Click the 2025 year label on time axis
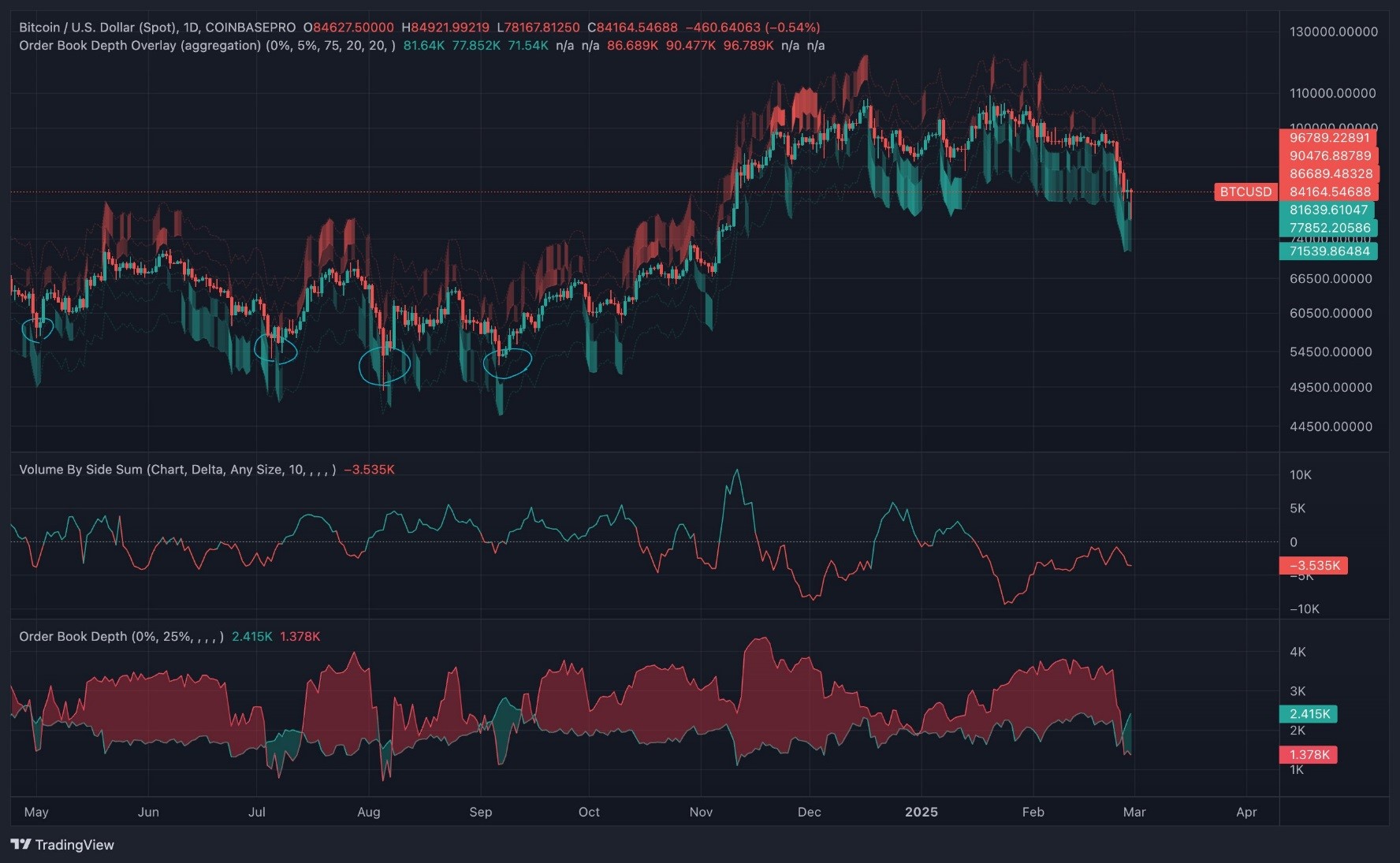The height and width of the screenshot is (863, 1400). coord(922,812)
